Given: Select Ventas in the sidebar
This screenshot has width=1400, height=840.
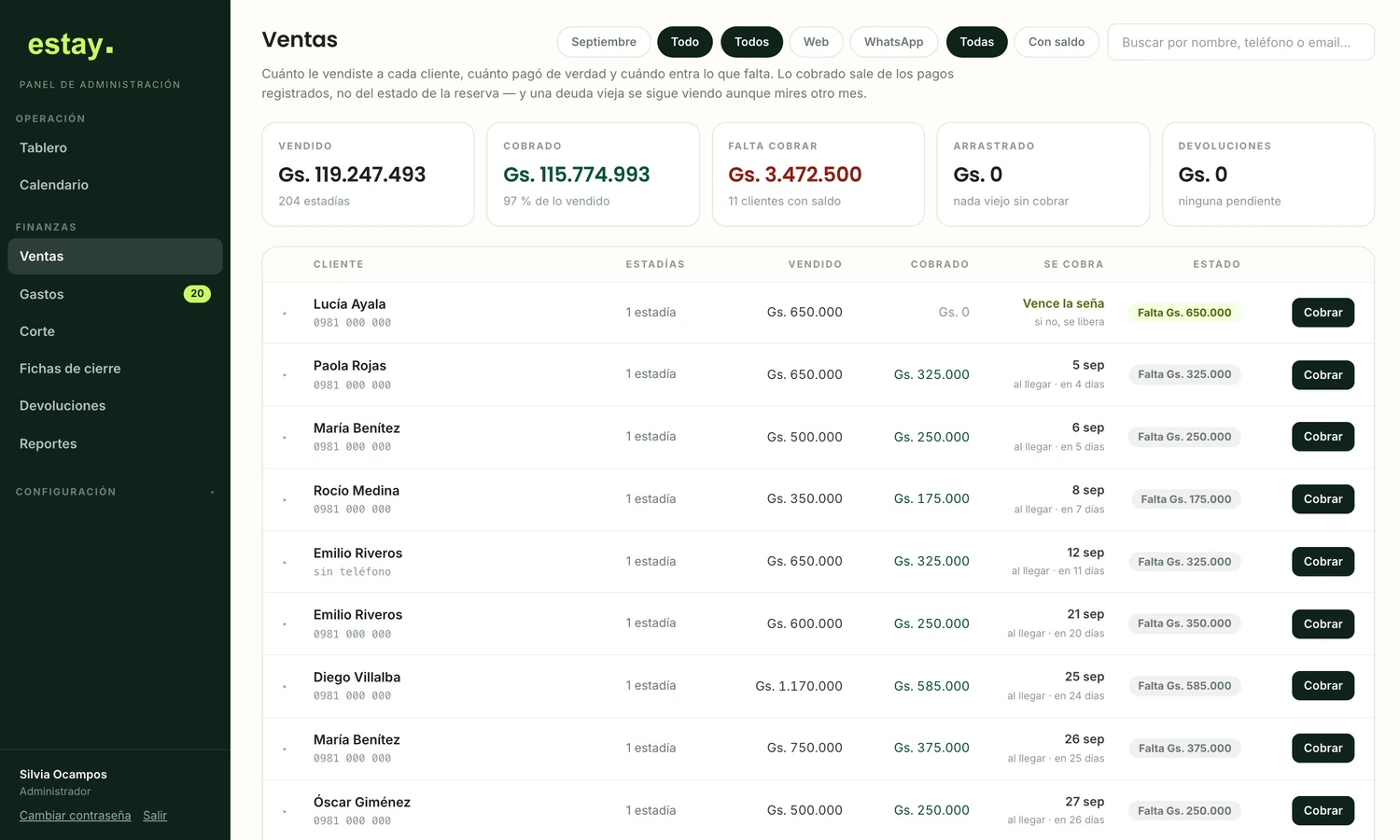Looking at the screenshot, I should [115, 257].
